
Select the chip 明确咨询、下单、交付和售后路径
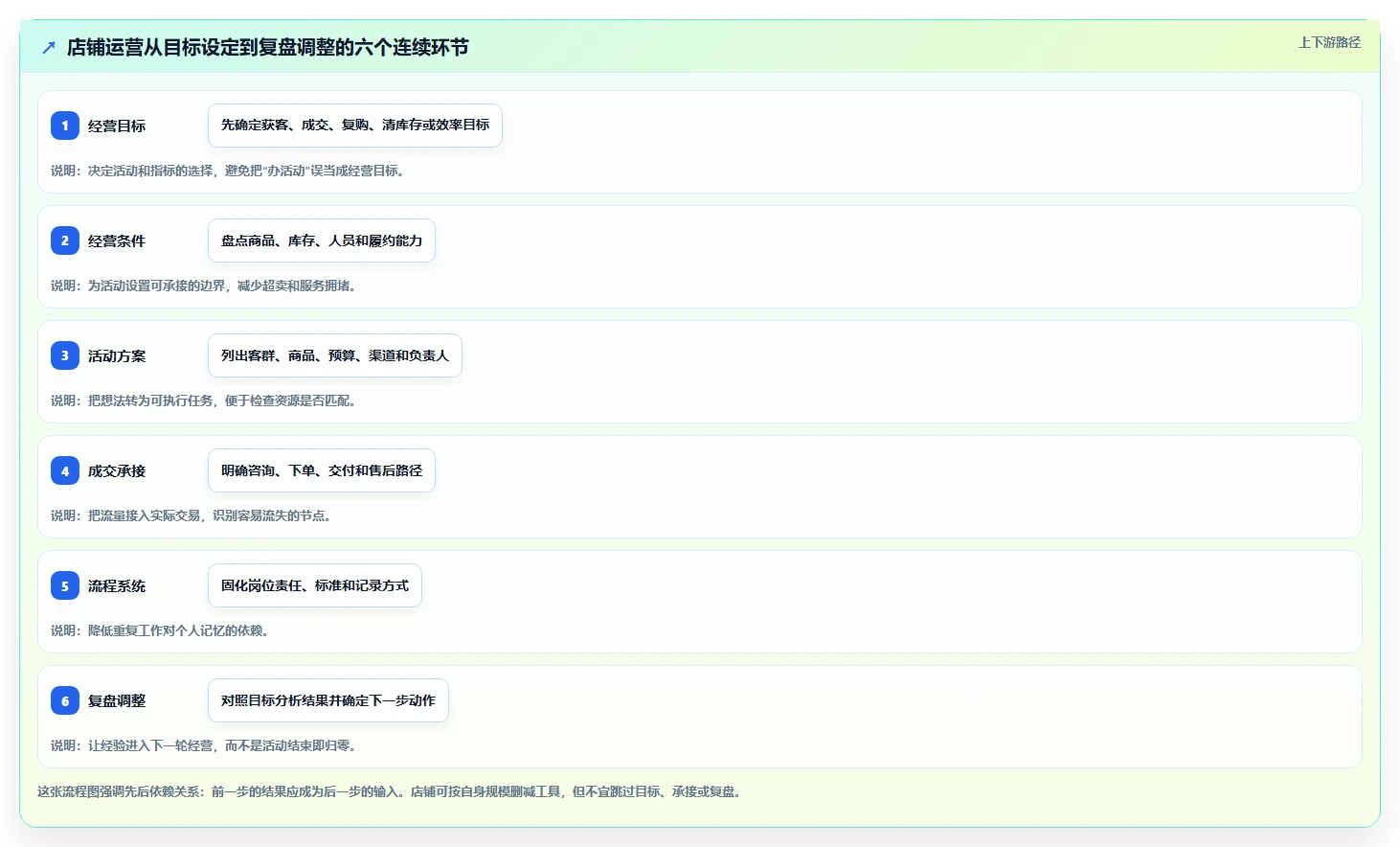click(x=322, y=470)
